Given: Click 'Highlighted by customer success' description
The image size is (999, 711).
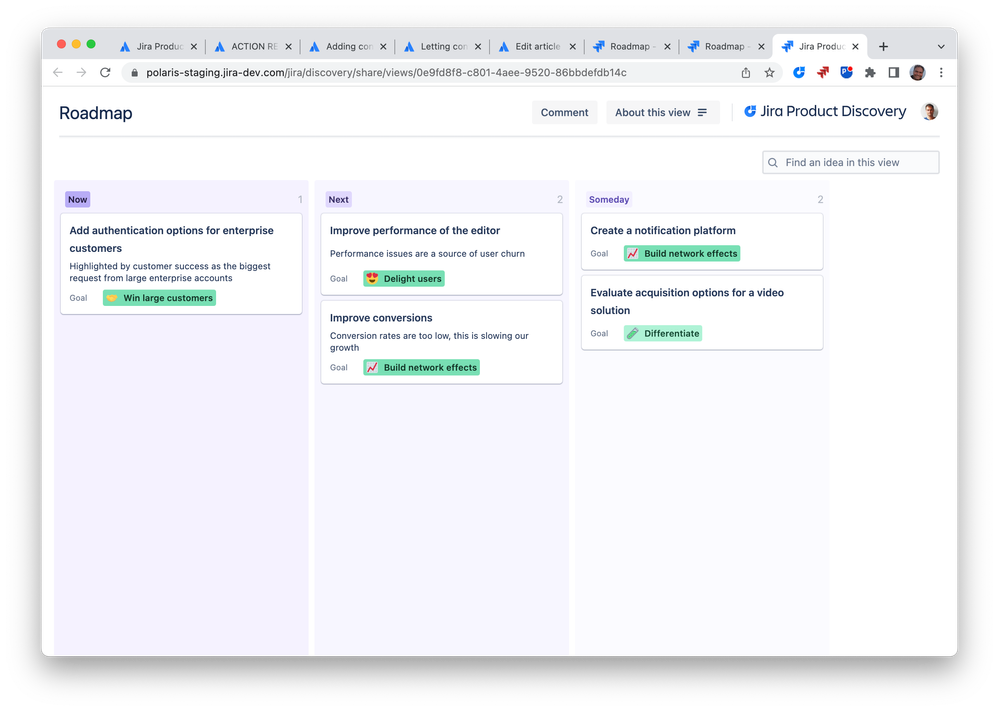Looking at the screenshot, I should point(170,272).
